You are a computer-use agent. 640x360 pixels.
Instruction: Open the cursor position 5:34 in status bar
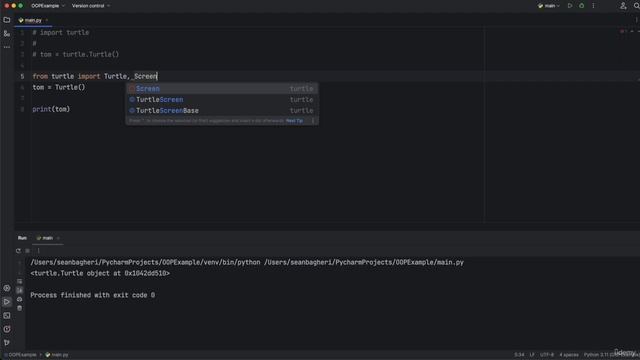click(519, 355)
